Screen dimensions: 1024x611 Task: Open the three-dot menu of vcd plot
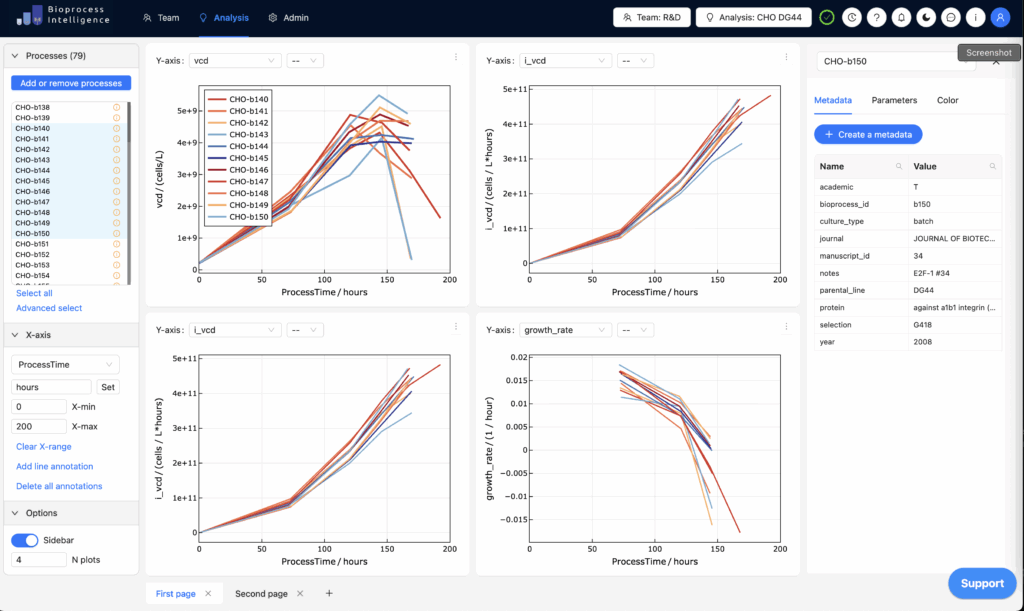tap(456, 57)
